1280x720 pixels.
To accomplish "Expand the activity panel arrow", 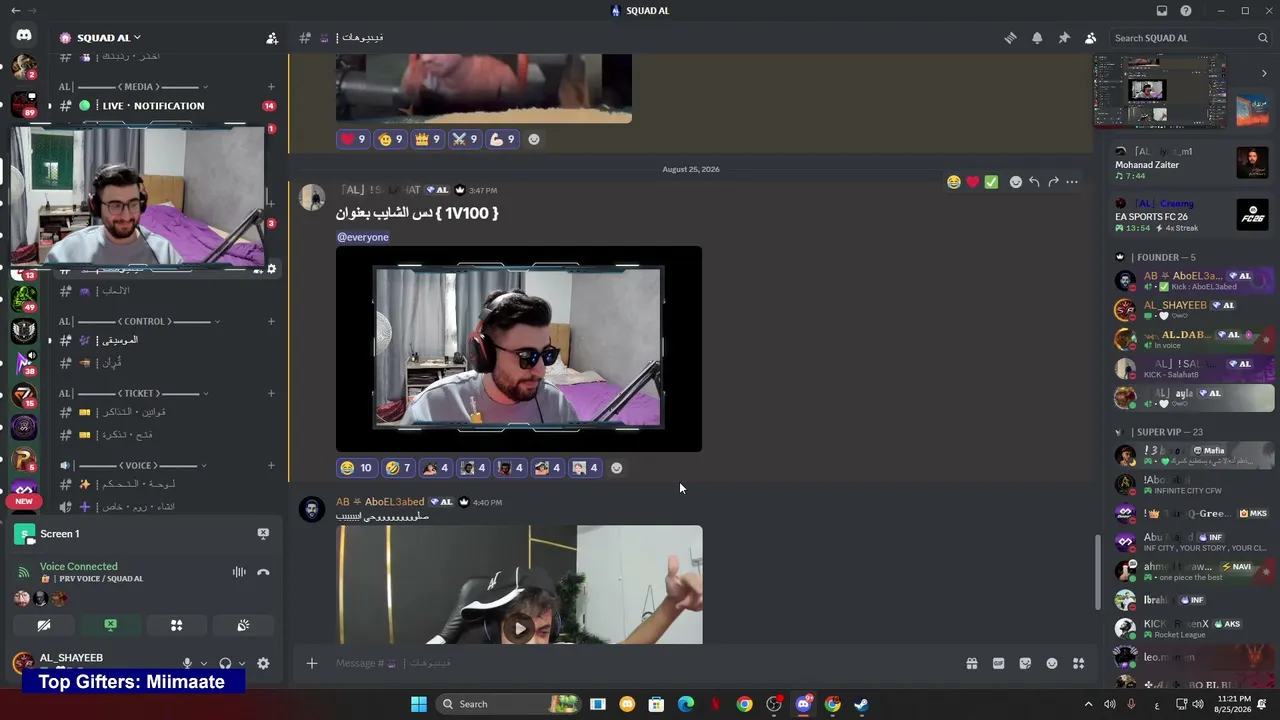I will [1262, 74].
